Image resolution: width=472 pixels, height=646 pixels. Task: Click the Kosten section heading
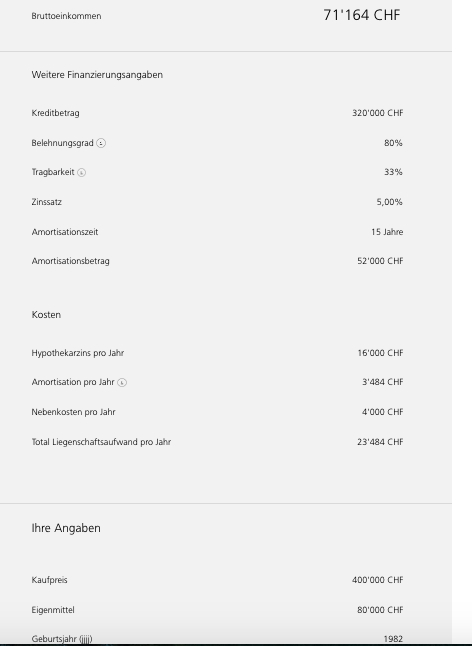(x=46, y=314)
